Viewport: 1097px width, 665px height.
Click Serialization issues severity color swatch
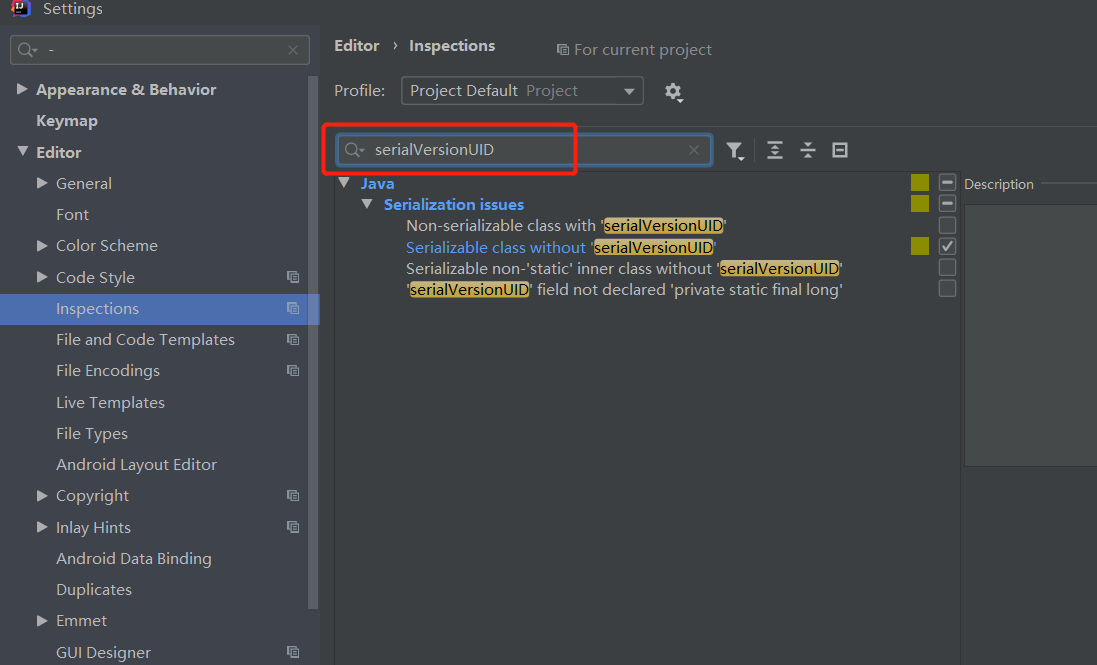(x=920, y=203)
